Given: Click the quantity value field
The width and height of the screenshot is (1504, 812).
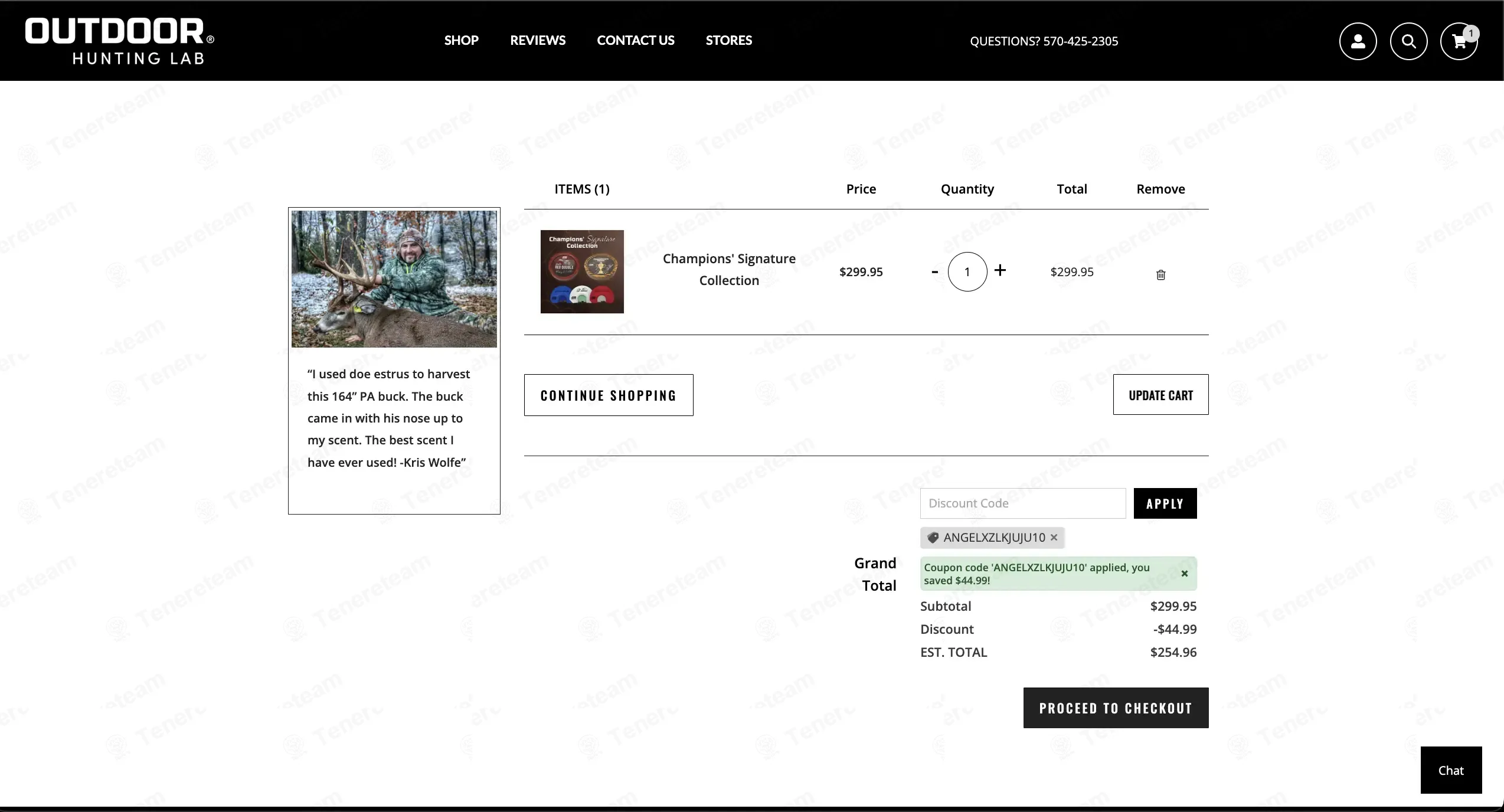Looking at the screenshot, I should [x=967, y=271].
